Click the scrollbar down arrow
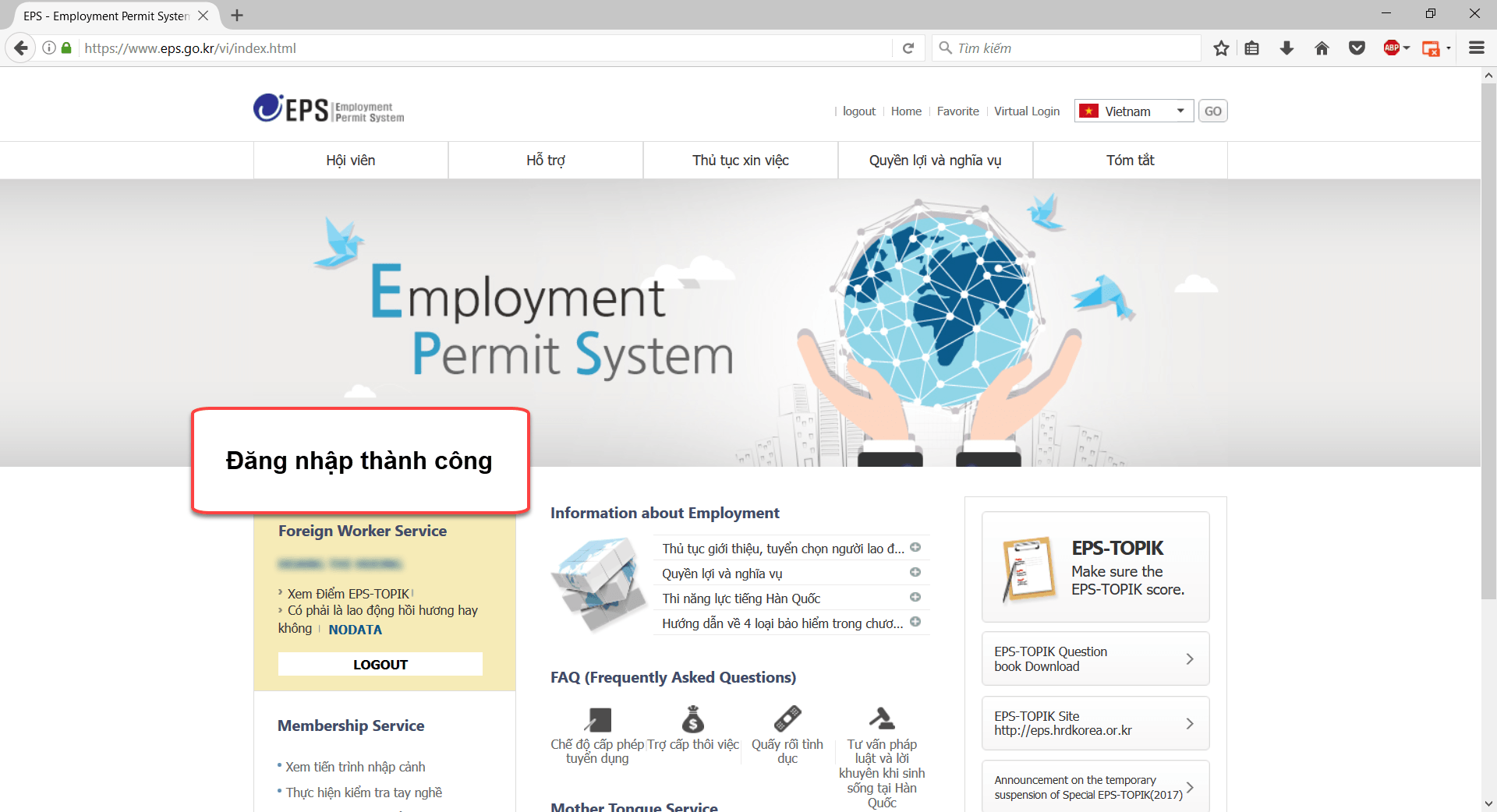The image size is (1497, 812). [x=1488, y=803]
